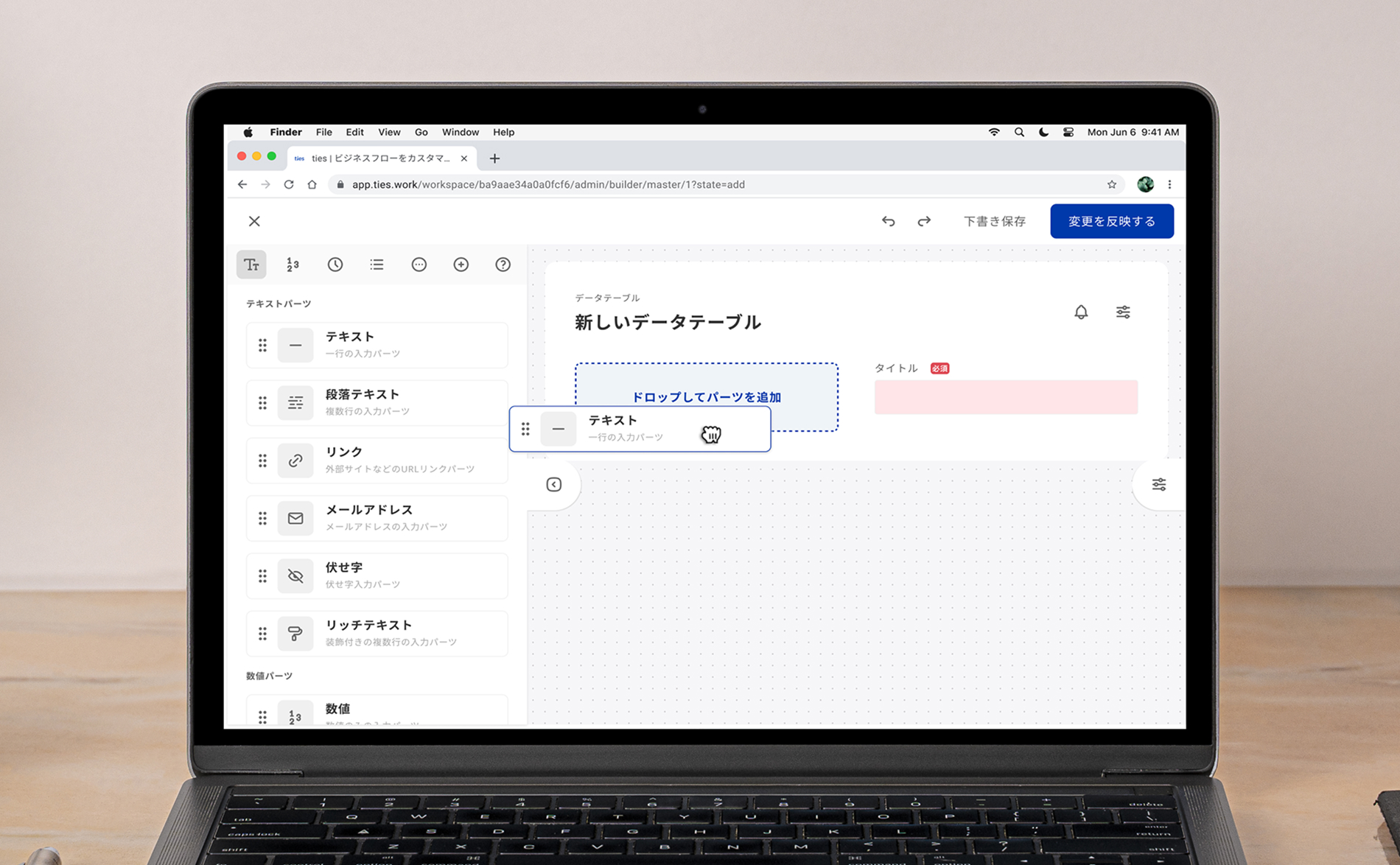The width and height of the screenshot is (1400, 865).
Task: Open the Window menu
Action: [x=461, y=133]
